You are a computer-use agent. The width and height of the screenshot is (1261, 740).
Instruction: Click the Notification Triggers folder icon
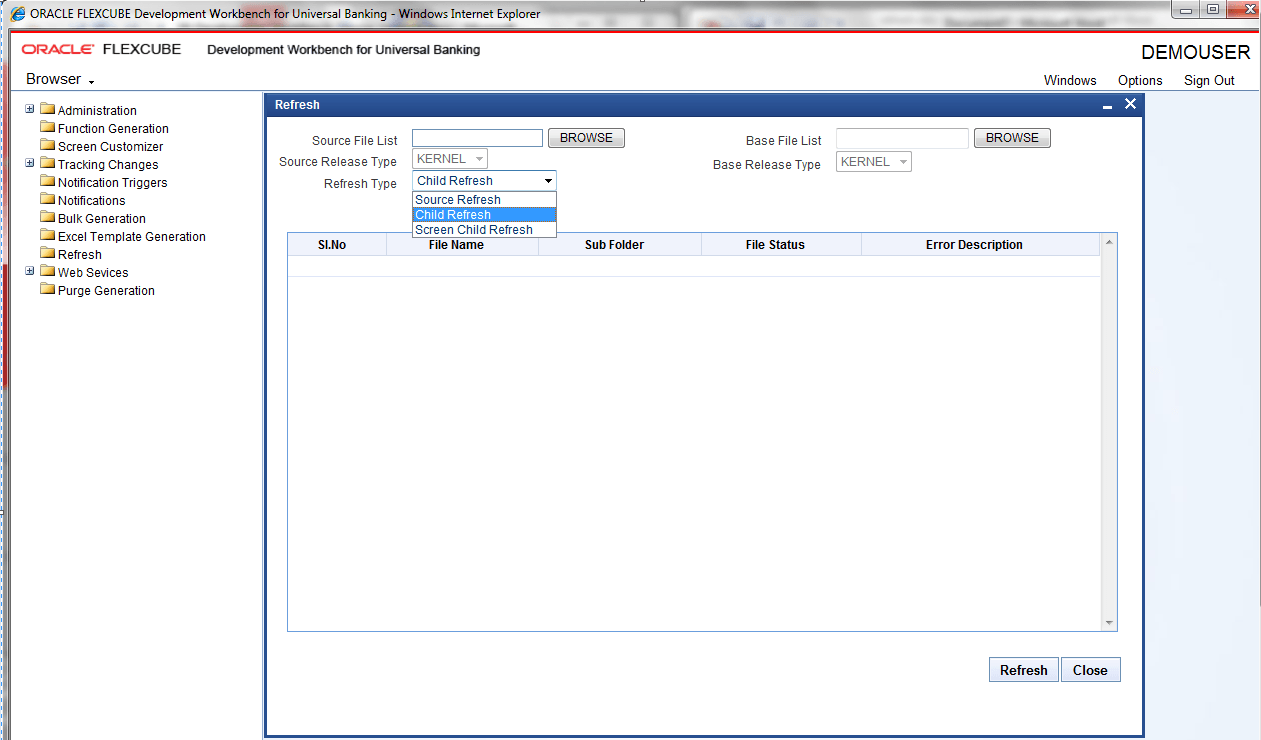click(x=47, y=182)
